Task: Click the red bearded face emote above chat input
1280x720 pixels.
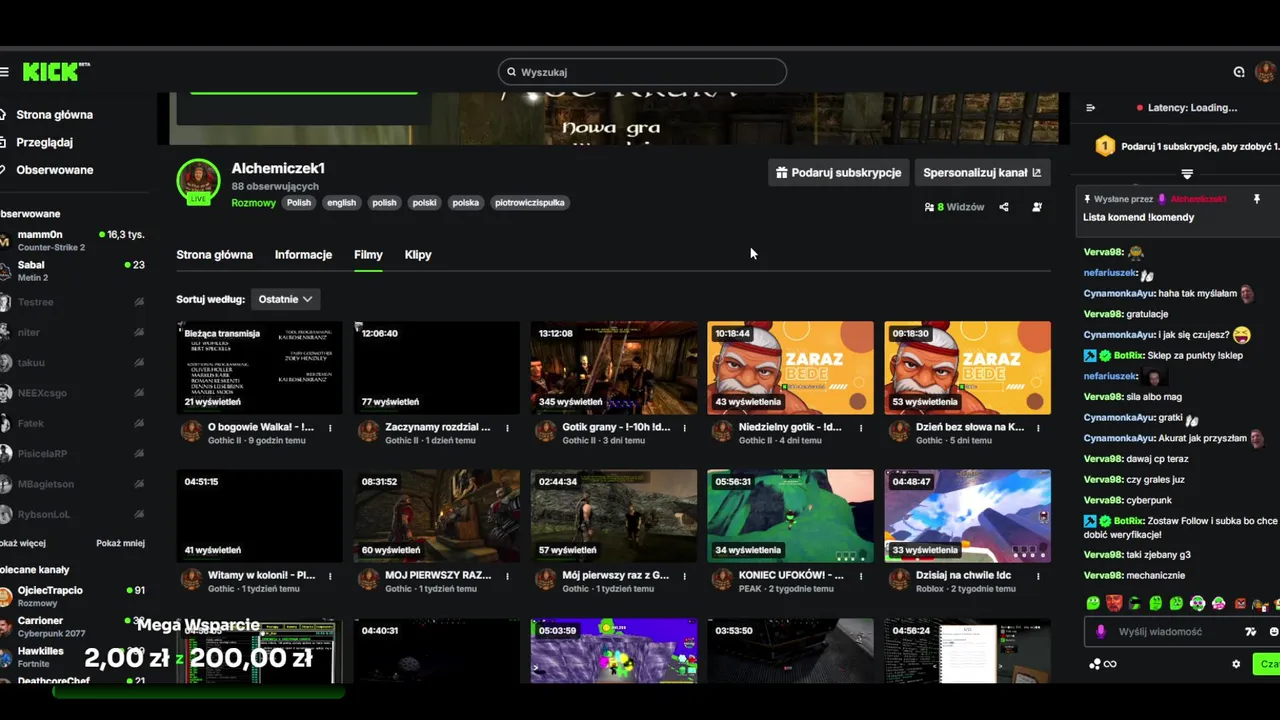Action: point(1114,603)
